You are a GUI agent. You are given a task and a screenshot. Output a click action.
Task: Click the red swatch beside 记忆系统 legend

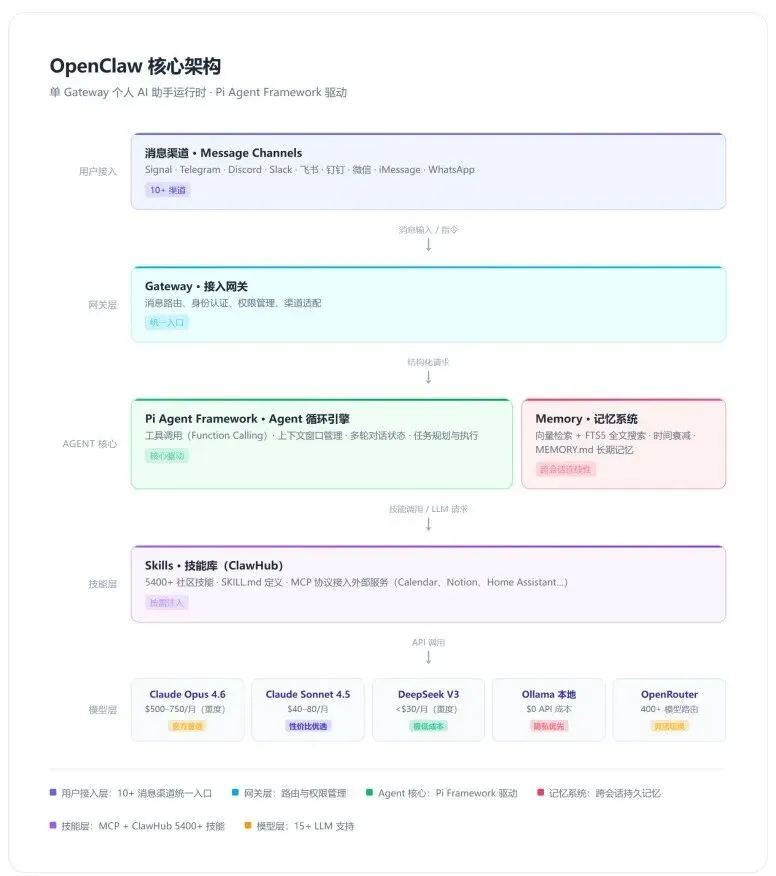(x=540, y=792)
